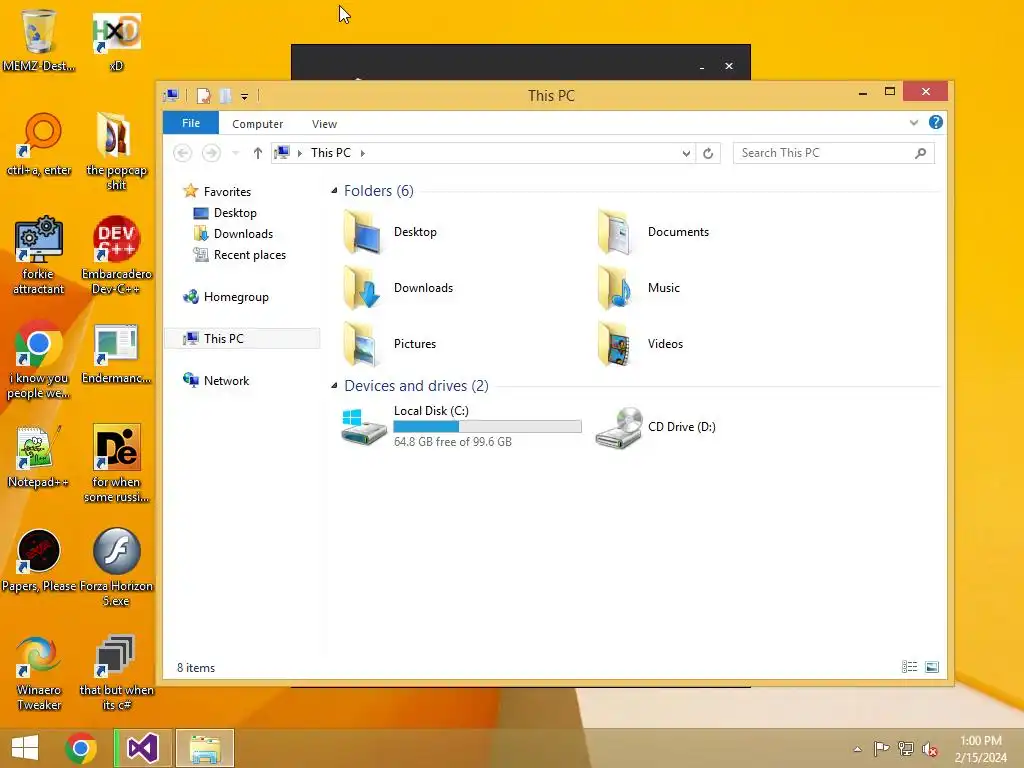This screenshot has width=1024, height=768.
Task: Open the MEMZ-Dest Recycle Bin desktop icon
Action: (x=39, y=40)
